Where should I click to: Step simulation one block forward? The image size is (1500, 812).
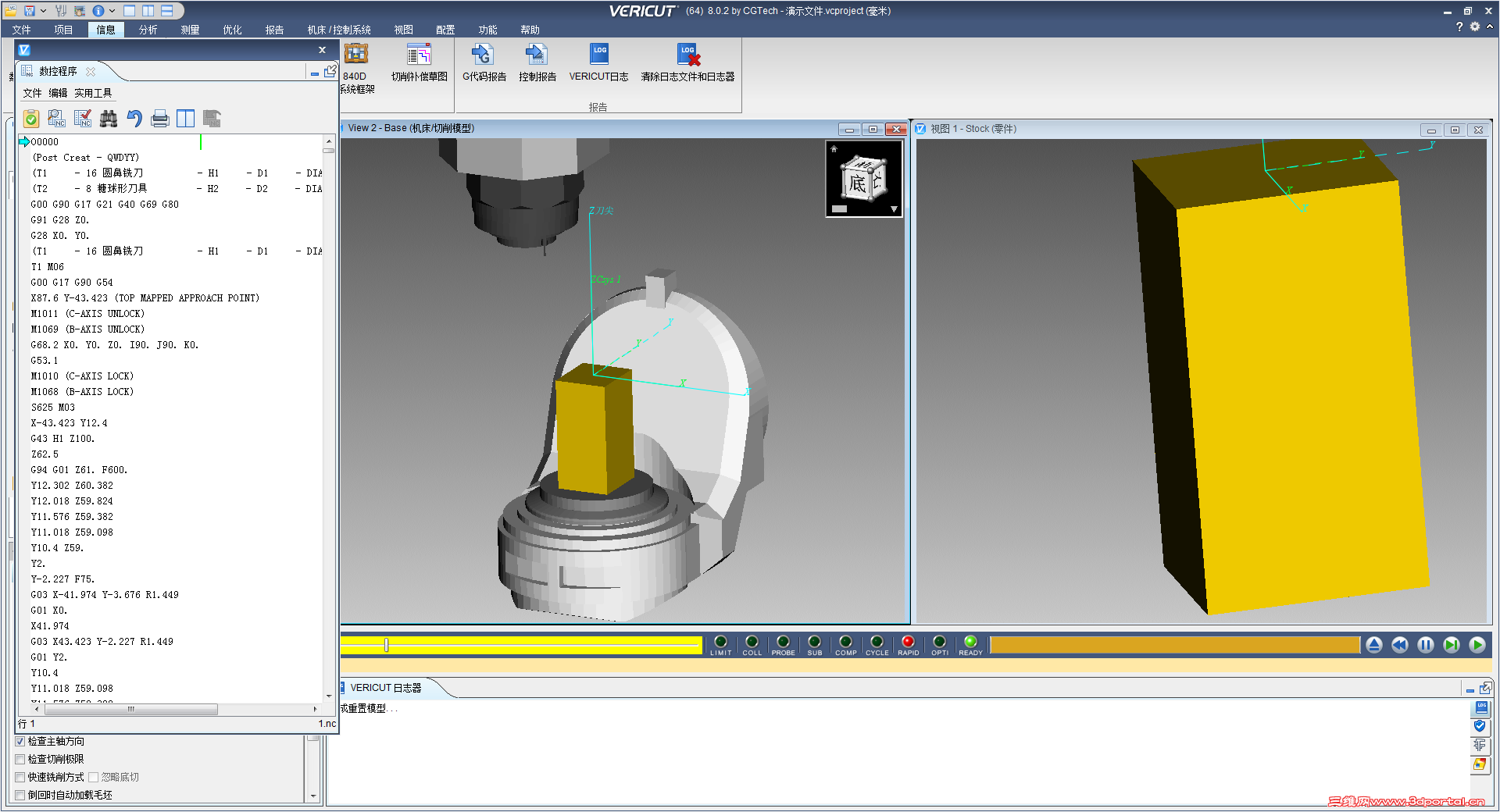pos(1452,645)
